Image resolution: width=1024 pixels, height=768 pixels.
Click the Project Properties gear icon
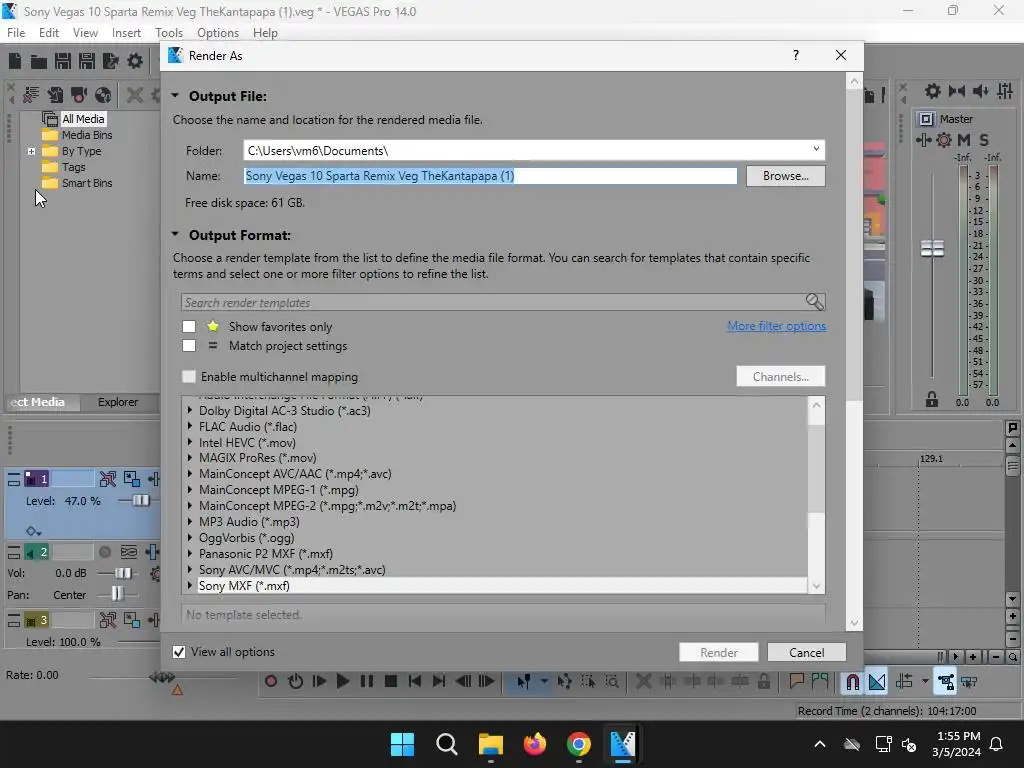[135, 61]
